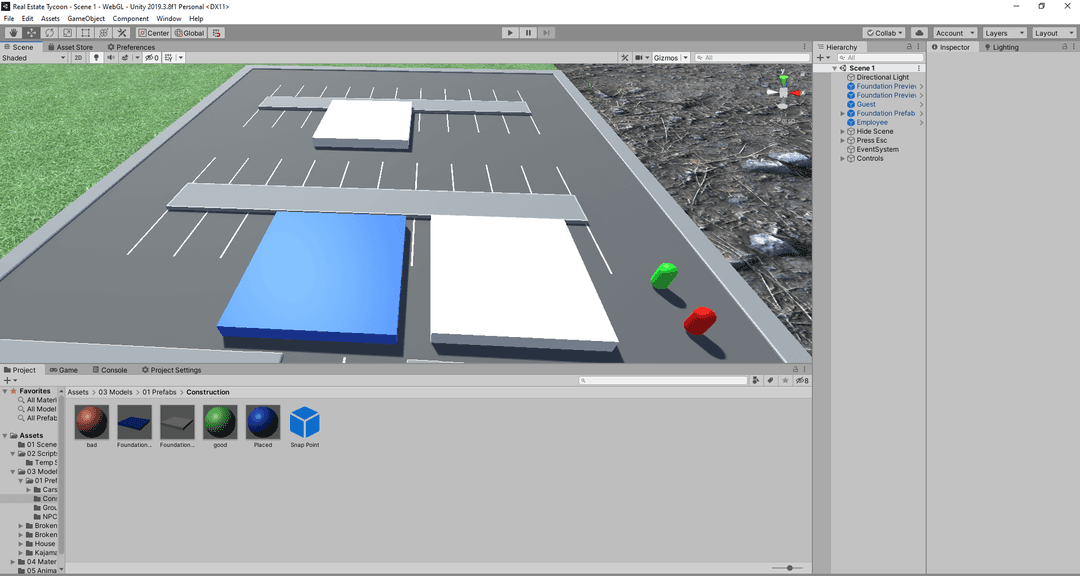Screen dimensions: 1080x576
Task: Expand the Hide Scene object in Hierarchy
Action: (x=843, y=132)
